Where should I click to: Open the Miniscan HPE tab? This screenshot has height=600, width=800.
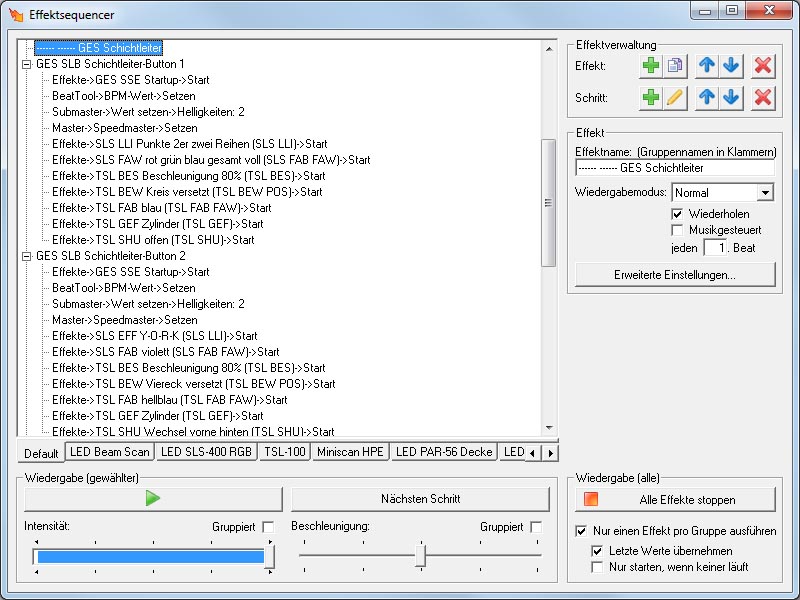349,453
